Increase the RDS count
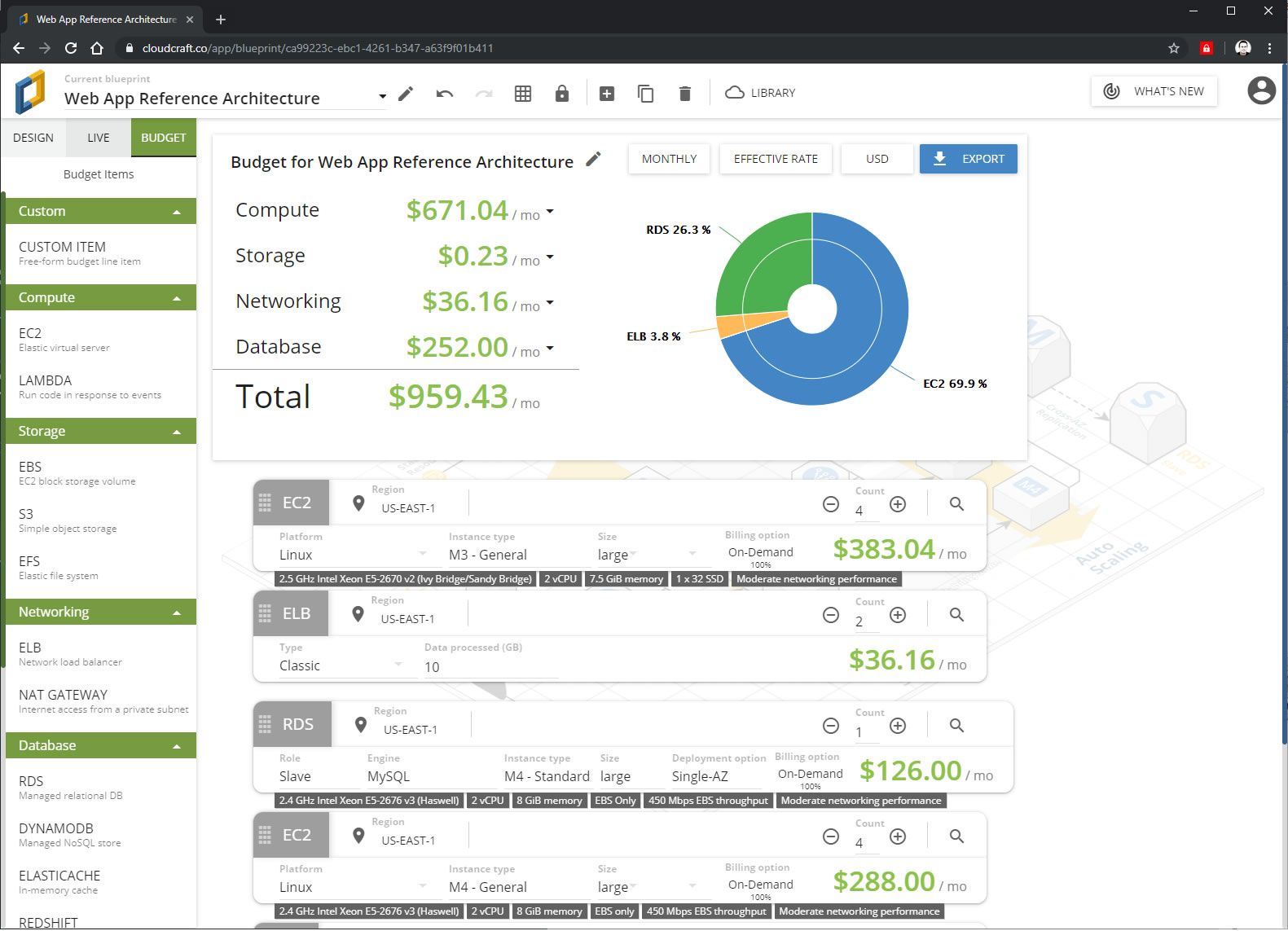Image resolution: width=1288 pixels, height=931 pixels. click(x=898, y=726)
